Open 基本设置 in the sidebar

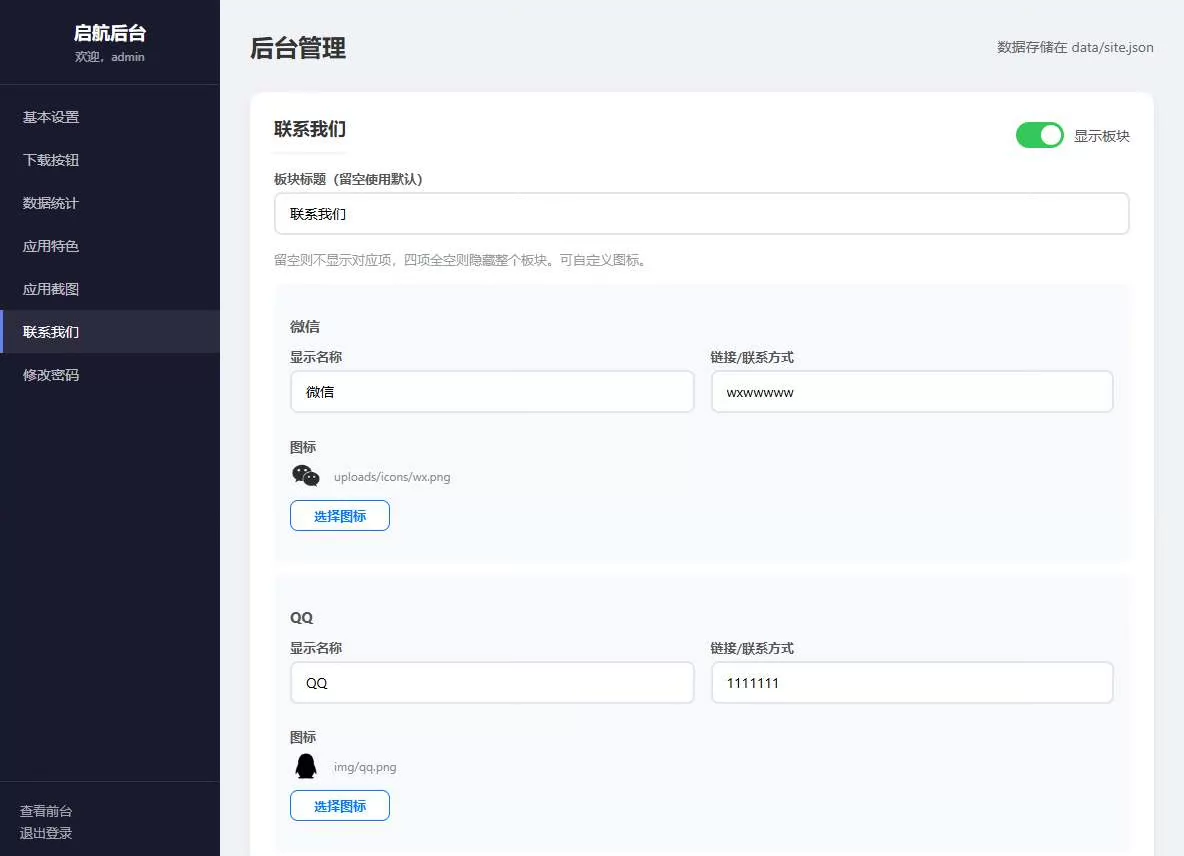[x=110, y=117]
